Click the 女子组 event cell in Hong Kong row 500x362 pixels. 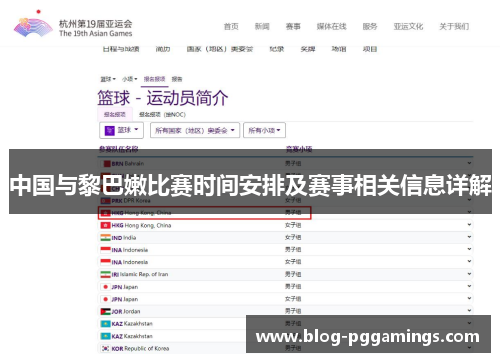(x=293, y=225)
